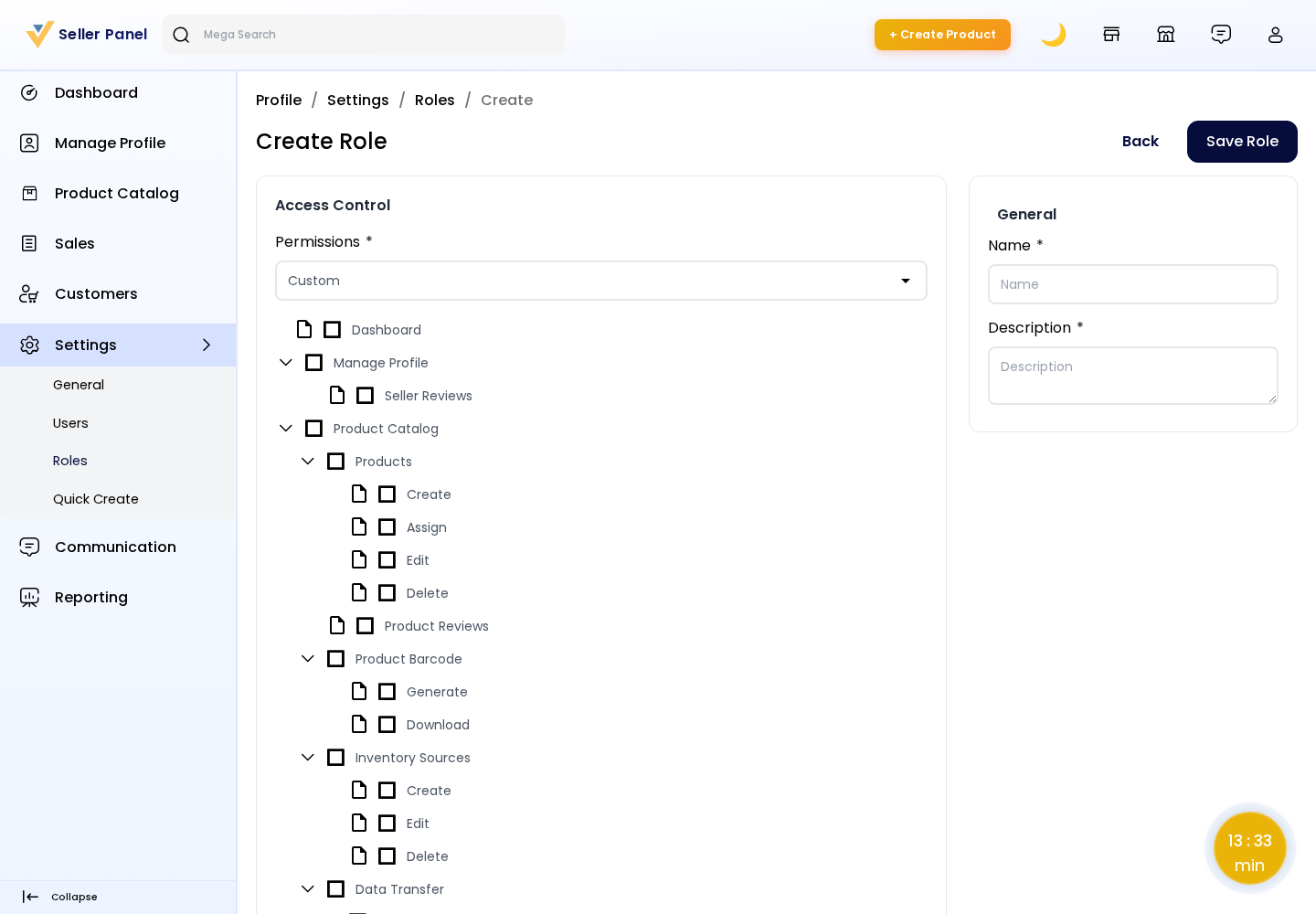
Task: Collapse the Inventory Sources tree node
Action: pyautogui.click(x=308, y=757)
